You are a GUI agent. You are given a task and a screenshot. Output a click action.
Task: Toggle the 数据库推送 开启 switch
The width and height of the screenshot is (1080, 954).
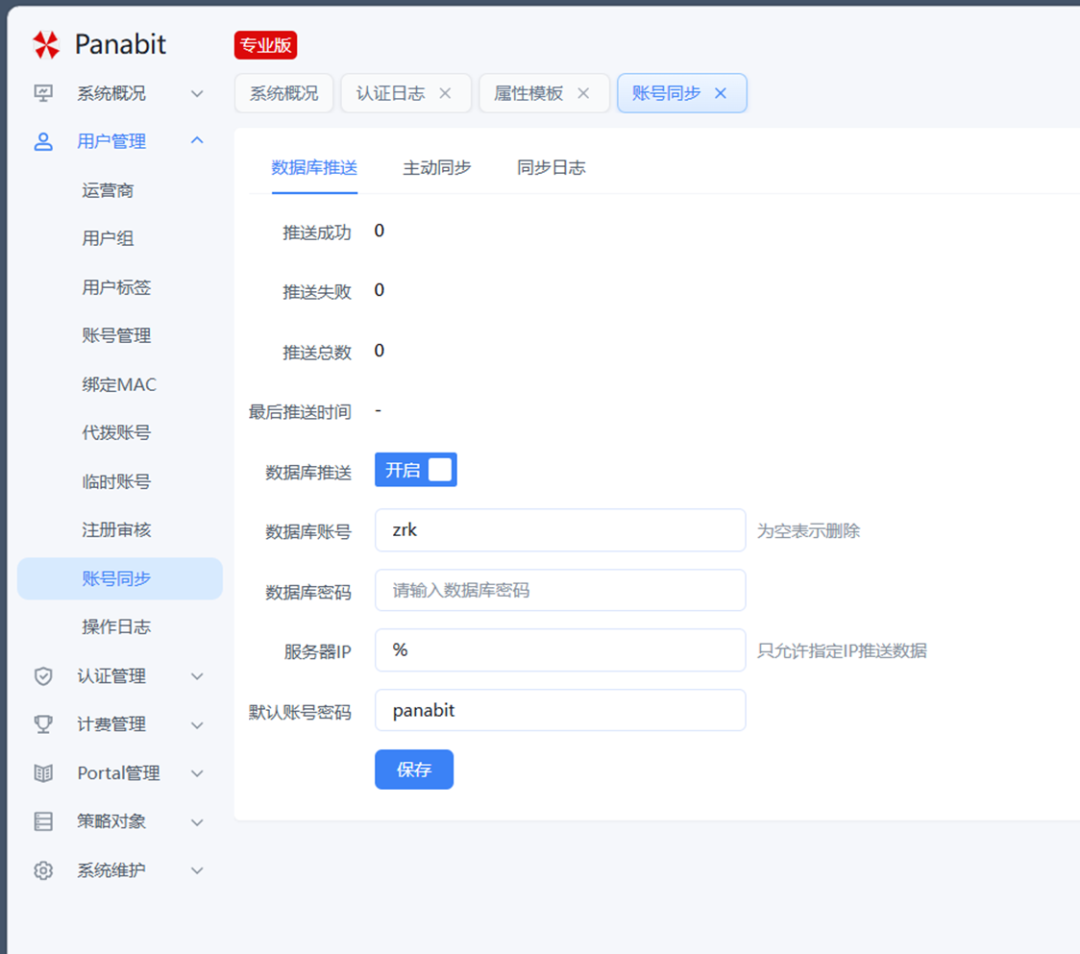point(415,470)
